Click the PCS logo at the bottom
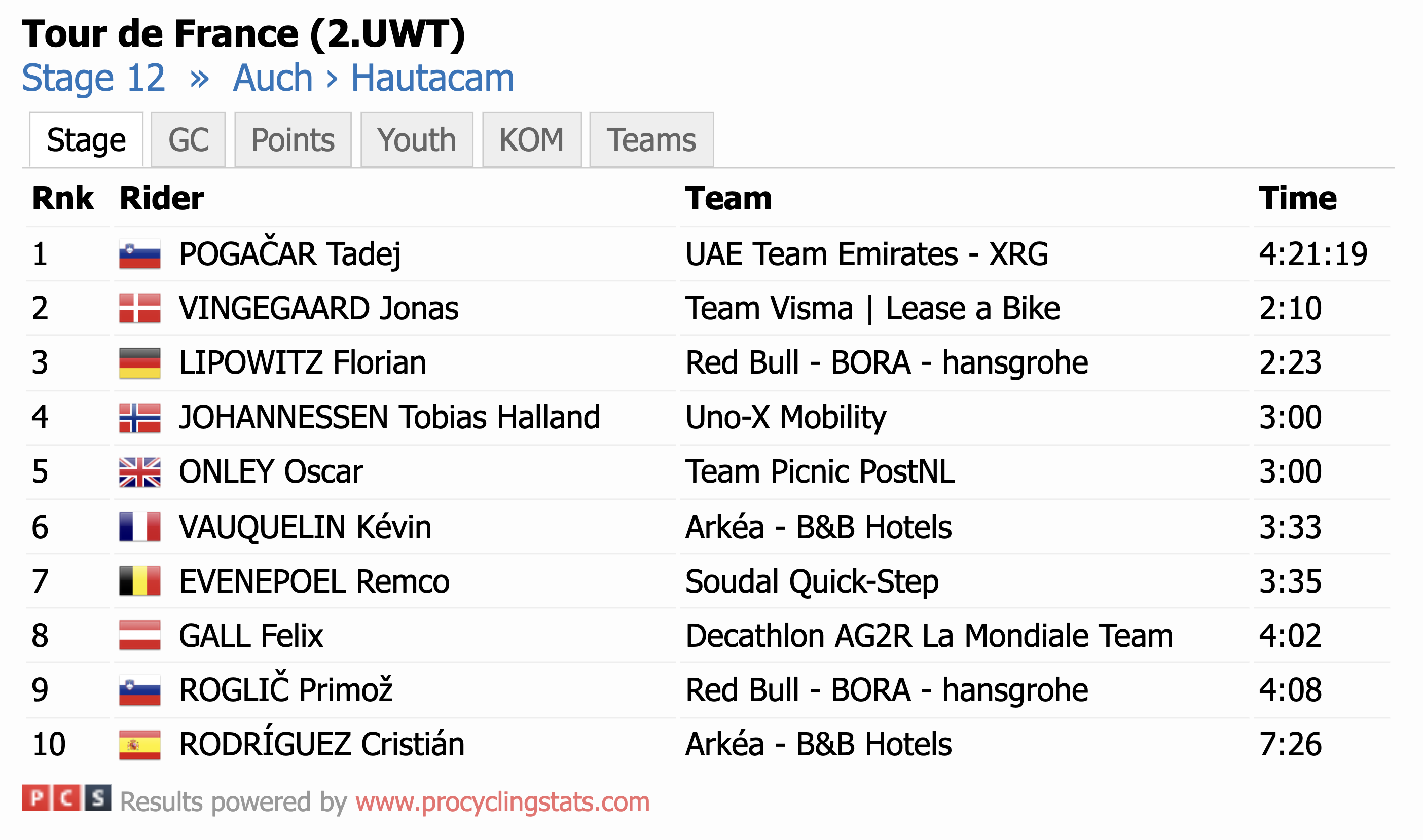Viewport: 1423px width, 840px height. point(66,798)
